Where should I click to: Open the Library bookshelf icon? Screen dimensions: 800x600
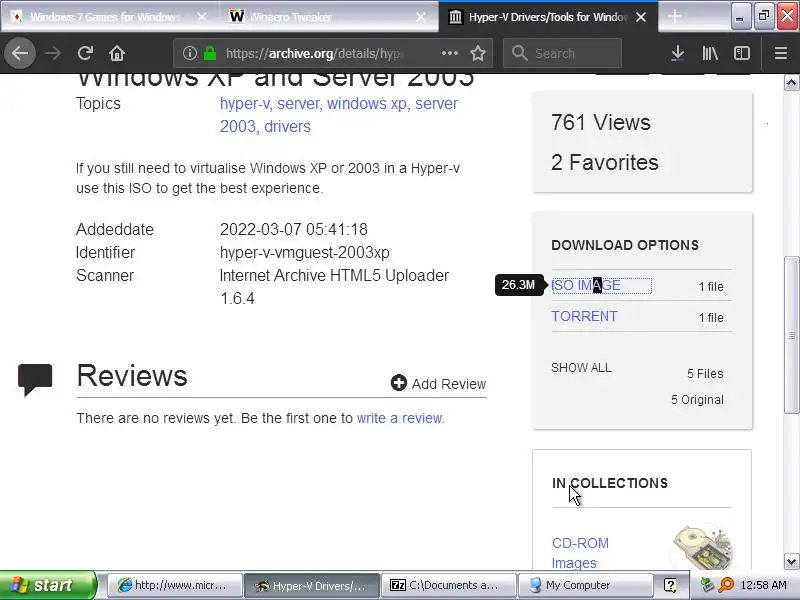coord(710,53)
